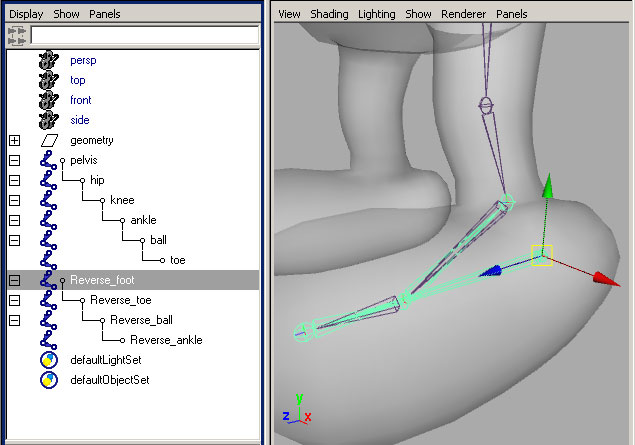This screenshot has height=445, width=635.
Task: Select the top camera icon
Action: coord(48,80)
